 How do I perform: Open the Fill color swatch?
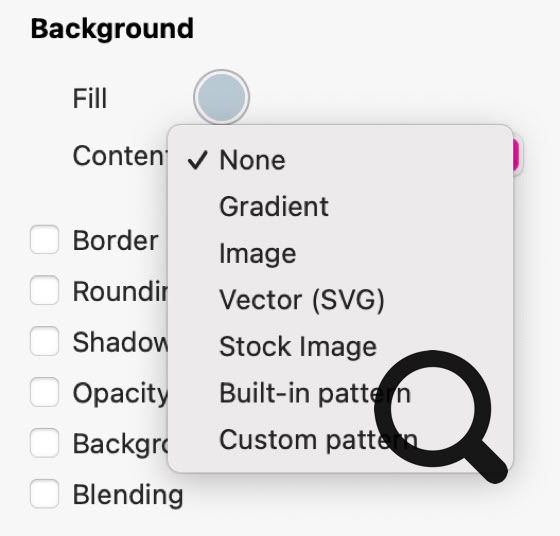(221, 97)
